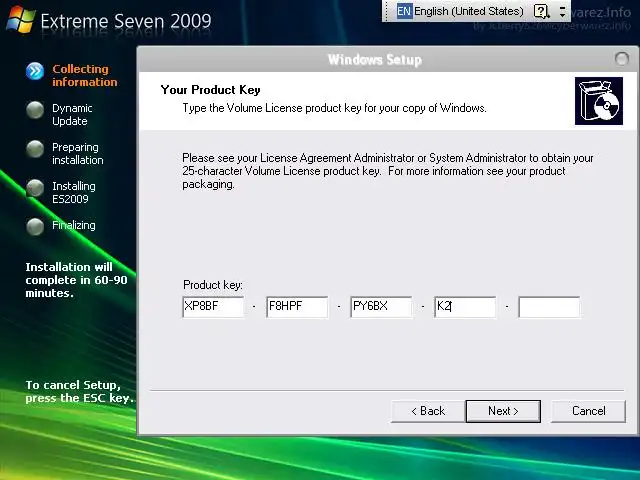Click the Collecting information step text
640x480 pixels.
click(x=84, y=76)
